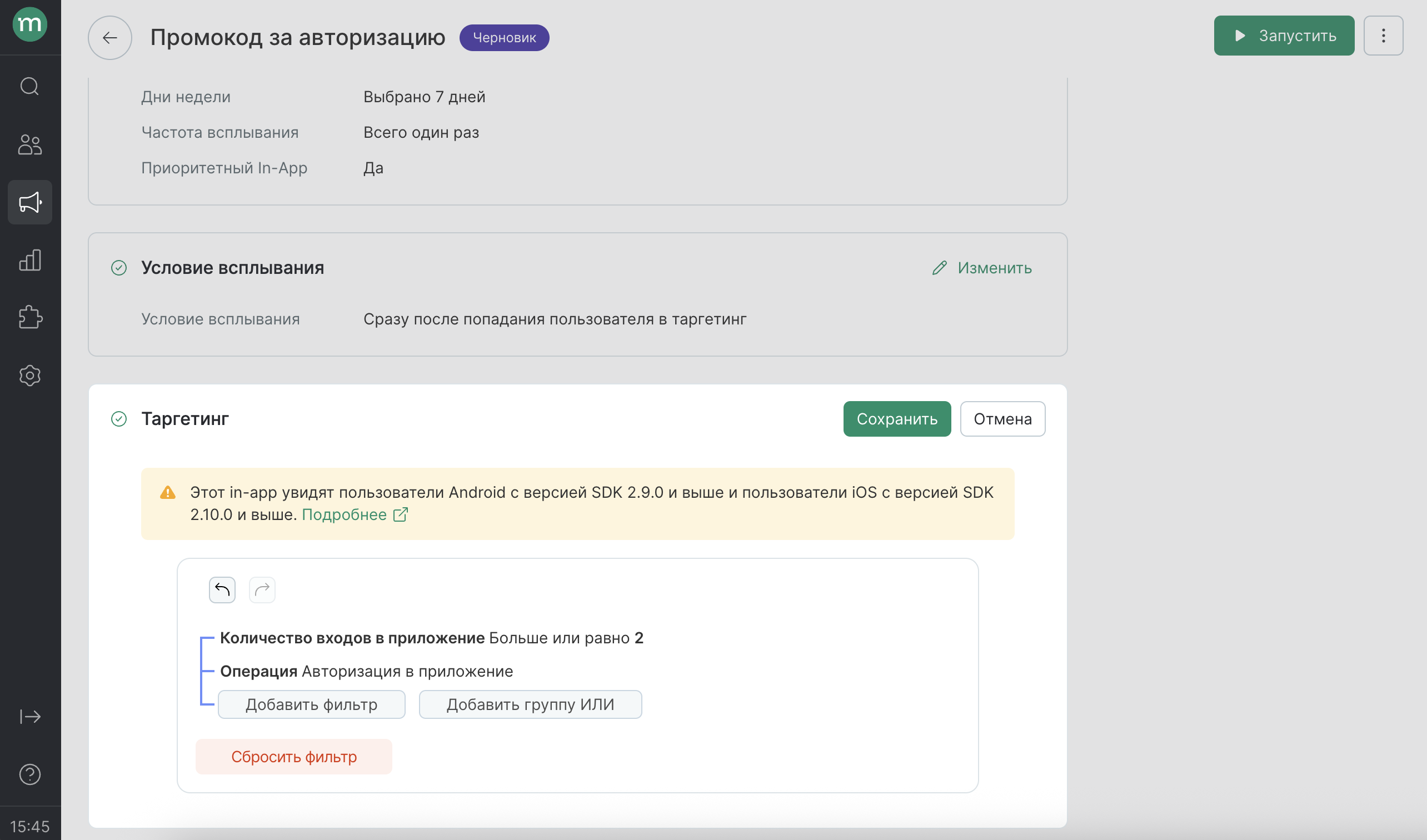Open the search icon in the sidebar
Viewport: 1427px width, 840px height.
30,86
